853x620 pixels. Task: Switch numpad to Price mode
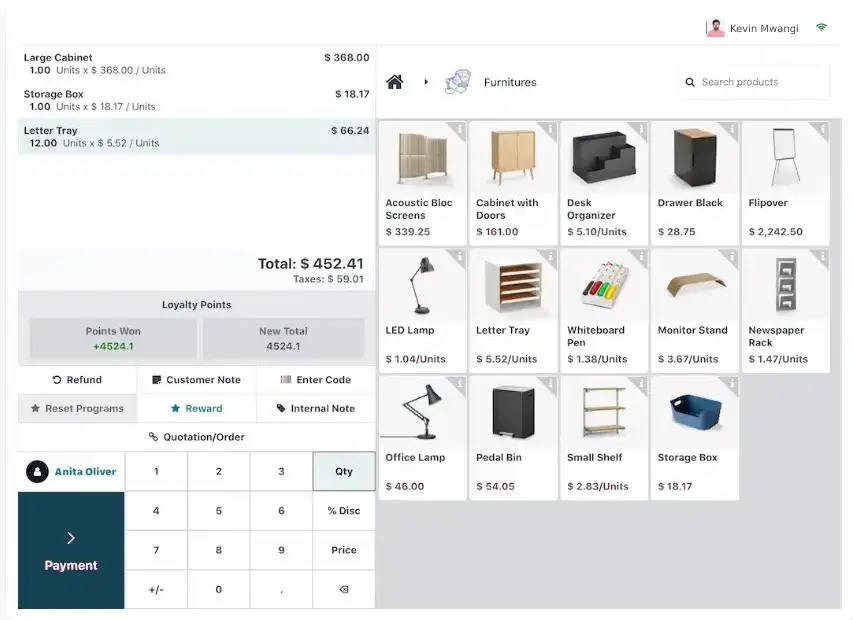click(x=343, y=550)
